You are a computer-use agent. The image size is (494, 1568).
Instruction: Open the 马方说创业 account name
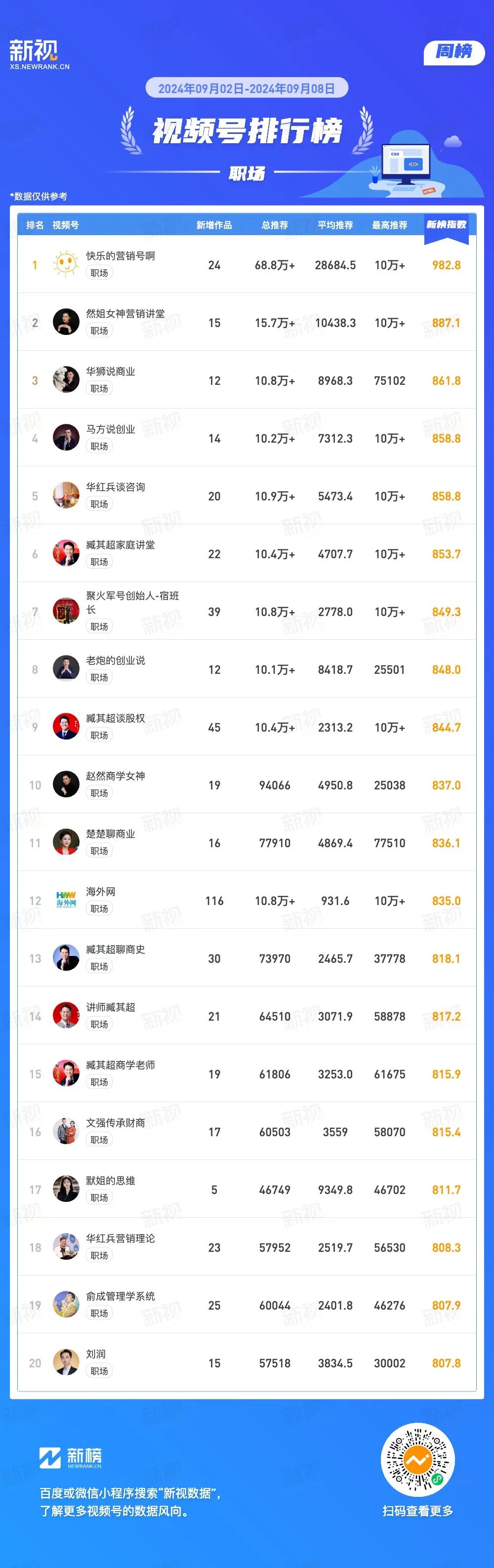[110, 429]
